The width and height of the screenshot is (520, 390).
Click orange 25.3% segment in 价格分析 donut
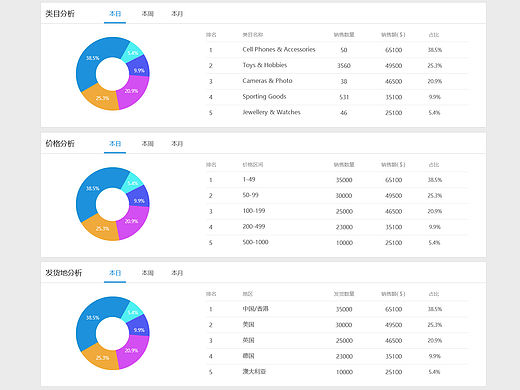tap(102, 229)
